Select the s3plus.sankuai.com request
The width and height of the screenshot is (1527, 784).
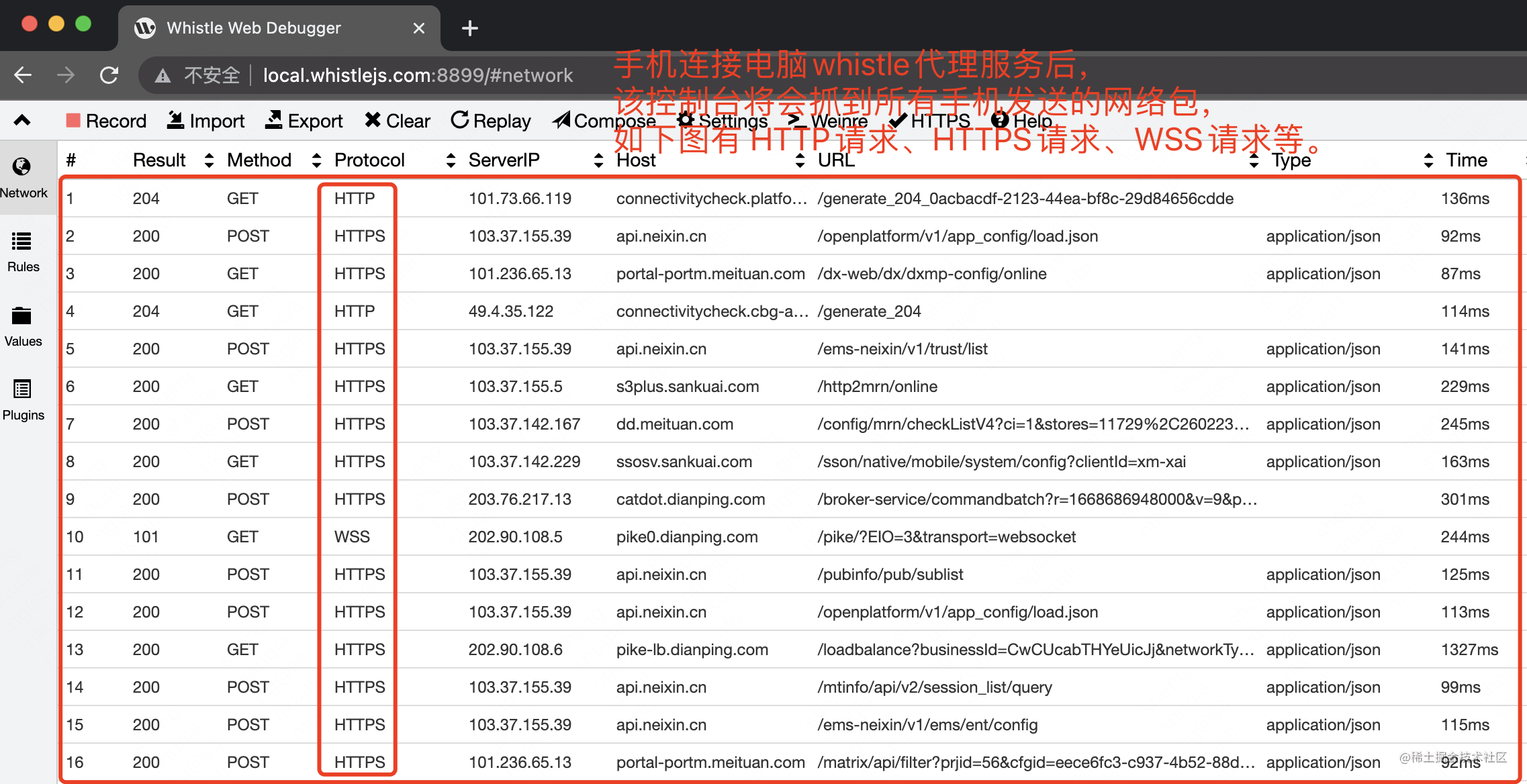point(791,387)
